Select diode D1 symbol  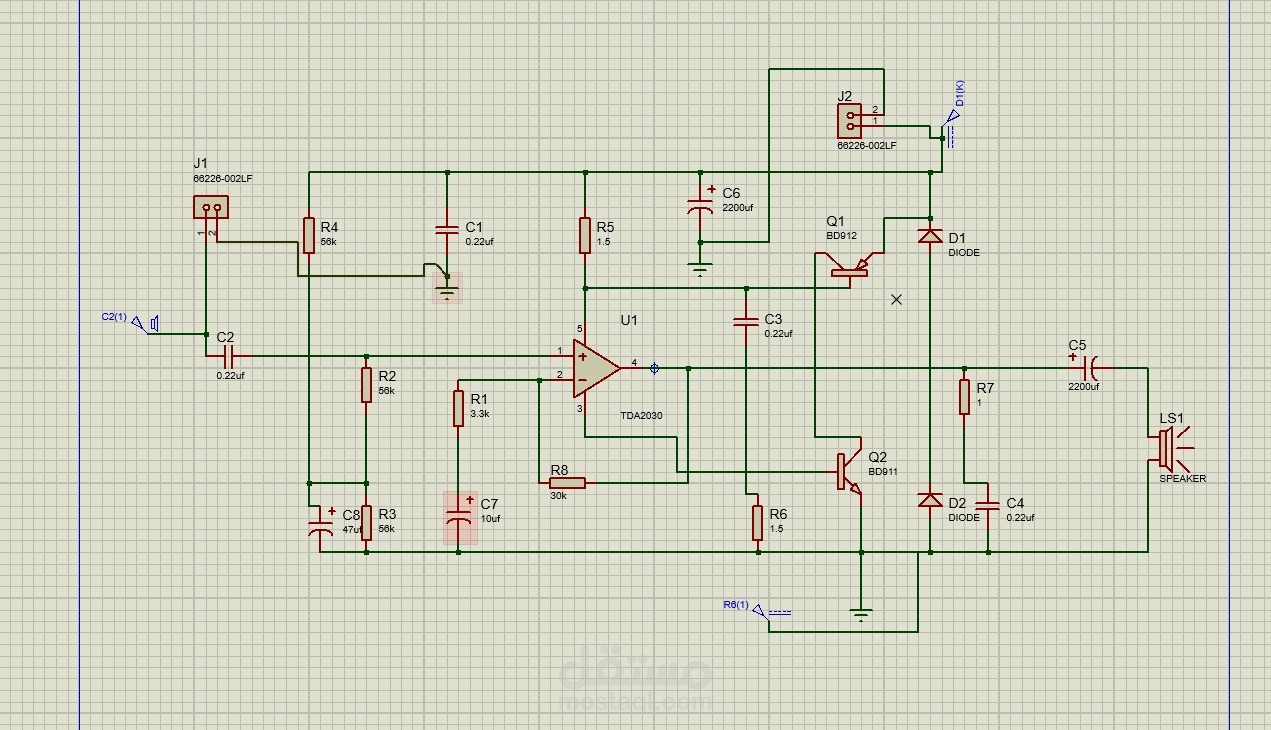pos(930,237)
